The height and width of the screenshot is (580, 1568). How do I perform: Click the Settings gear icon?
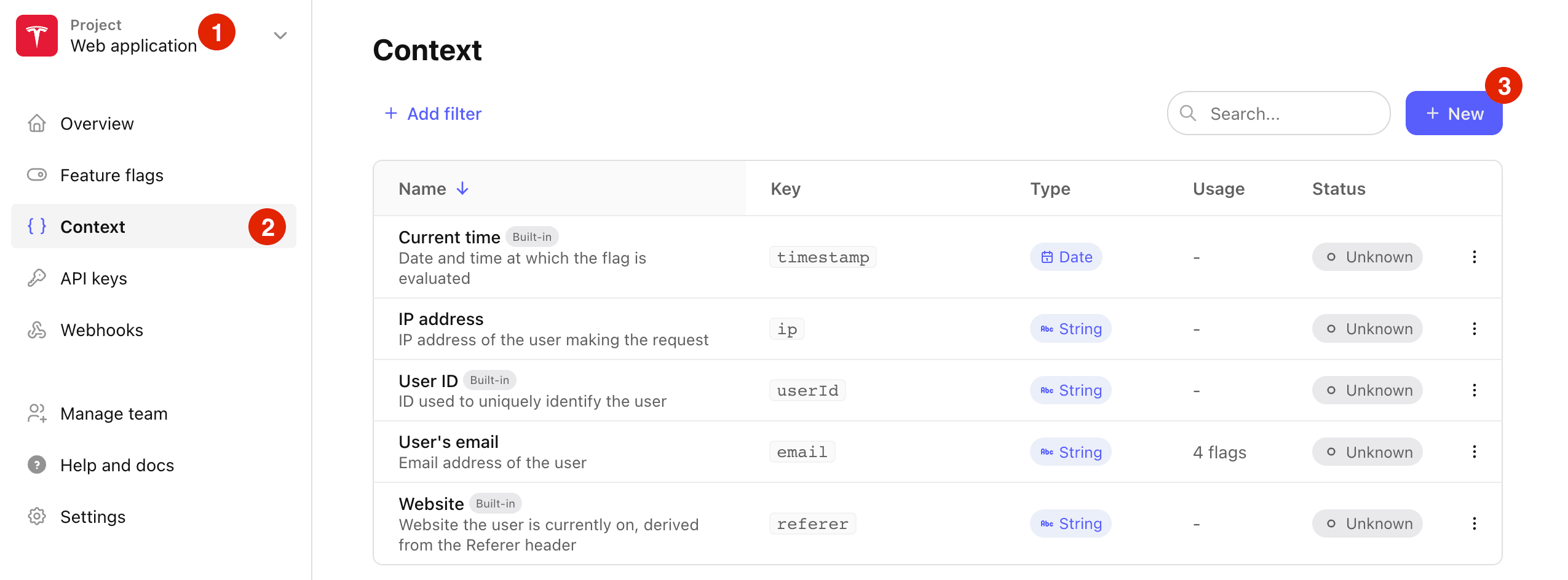(37, 517)
